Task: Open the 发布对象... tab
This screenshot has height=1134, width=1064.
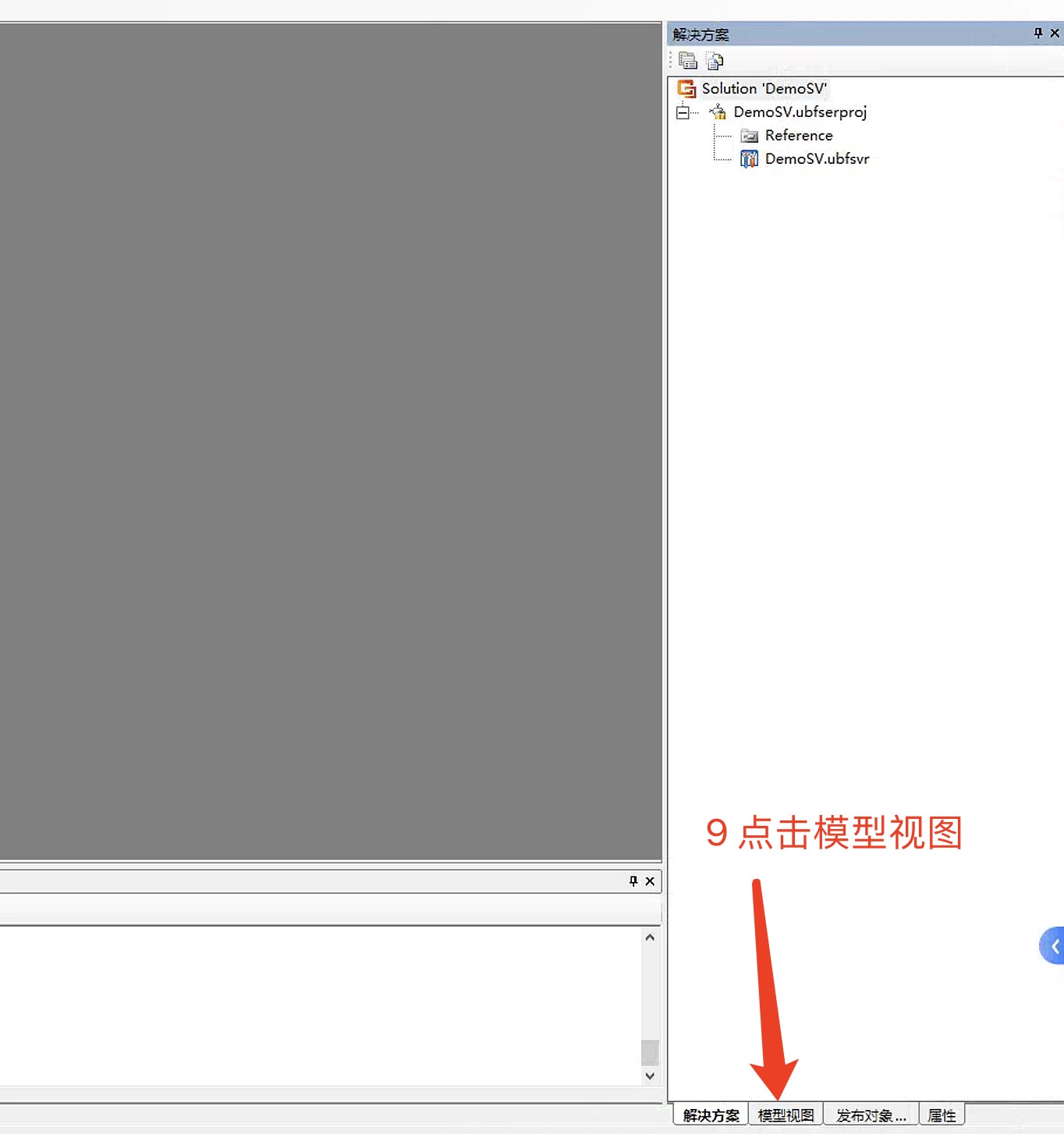Action: tap(871, 1115)
